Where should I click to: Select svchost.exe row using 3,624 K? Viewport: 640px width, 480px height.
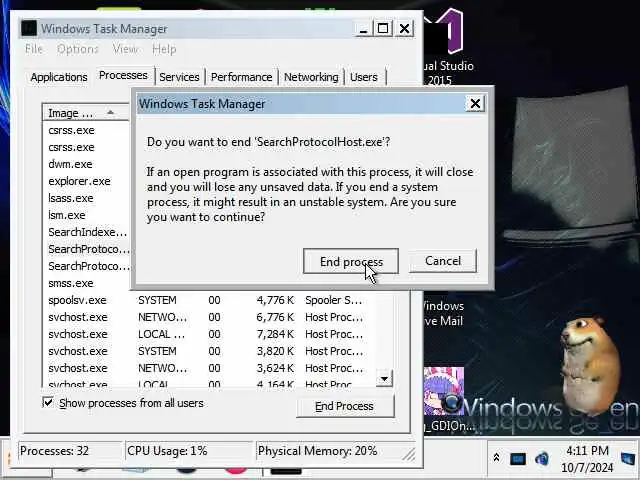point(208,368)
